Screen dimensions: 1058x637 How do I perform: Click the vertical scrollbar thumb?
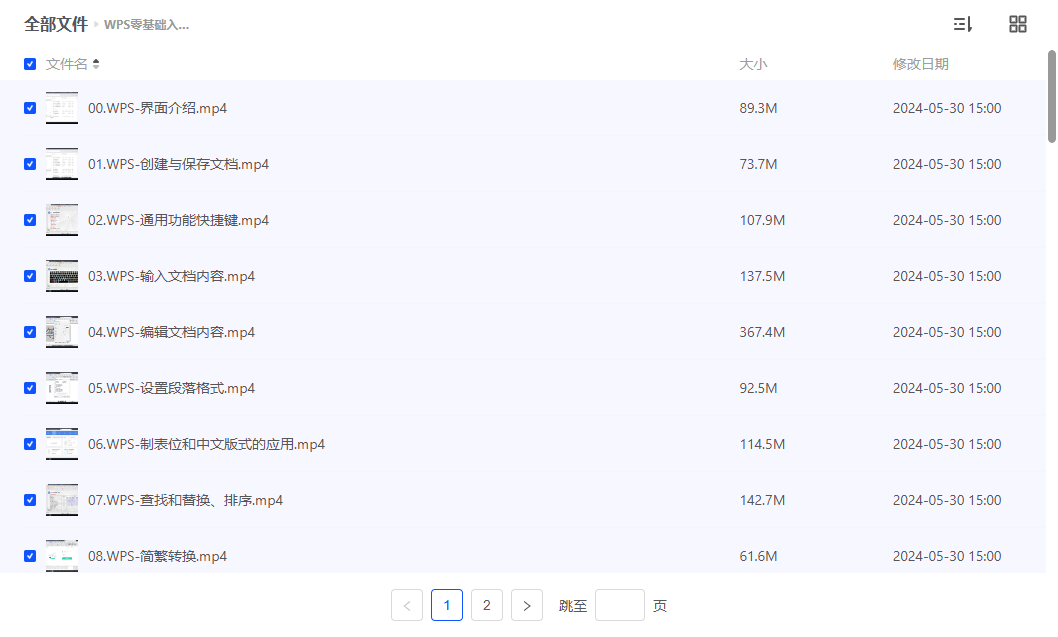click(x=1051, y=96)
